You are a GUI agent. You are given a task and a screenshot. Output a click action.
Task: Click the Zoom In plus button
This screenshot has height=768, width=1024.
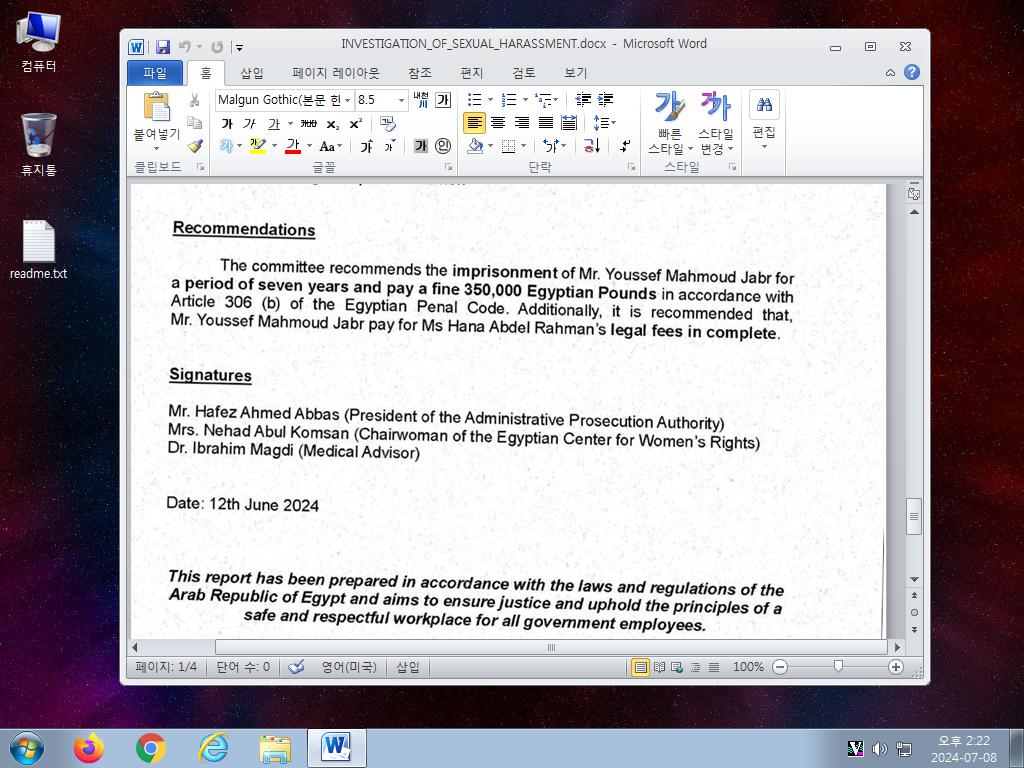(896, 667)
